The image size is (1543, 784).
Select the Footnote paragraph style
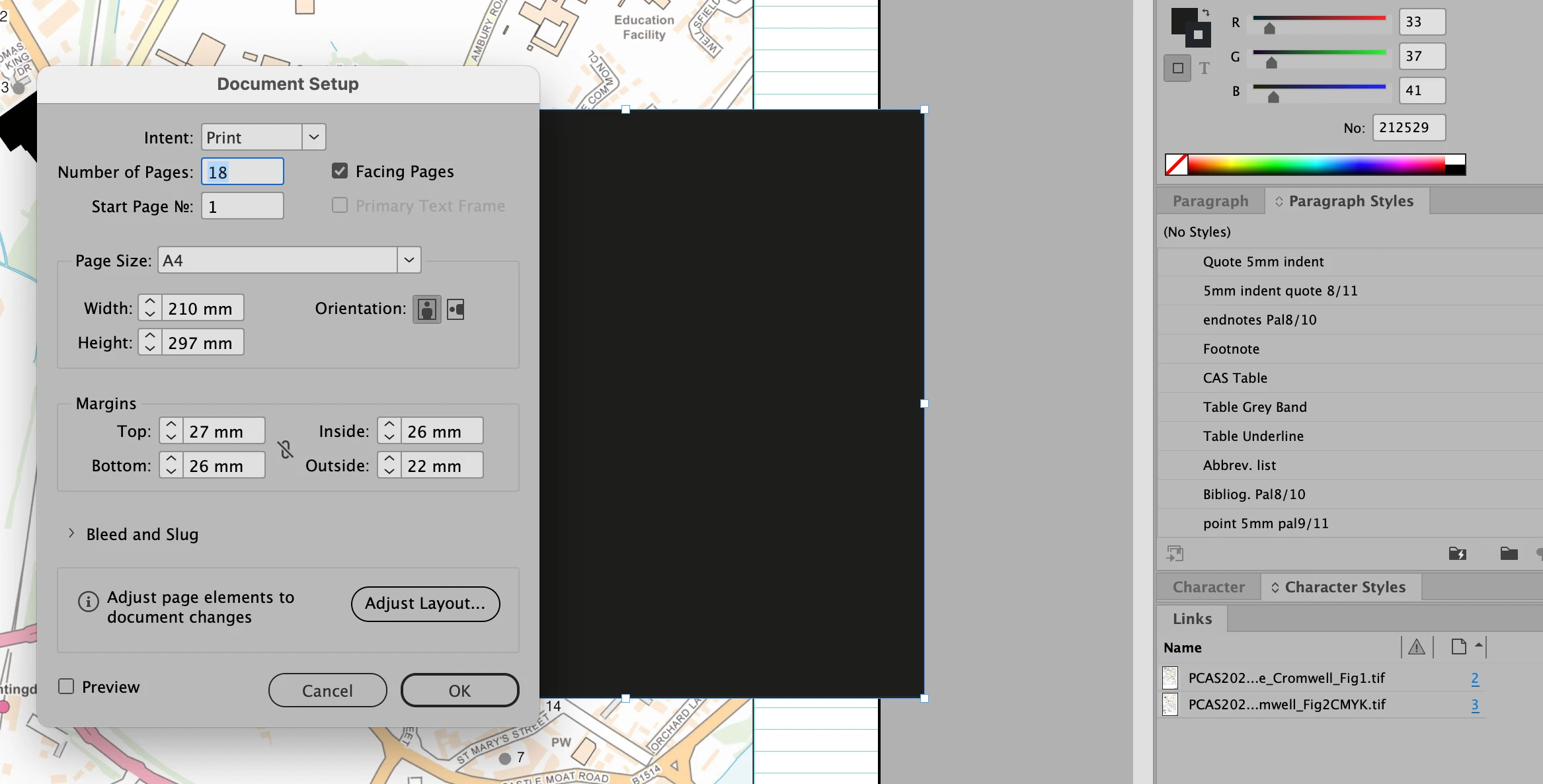tap(1231, 349)
